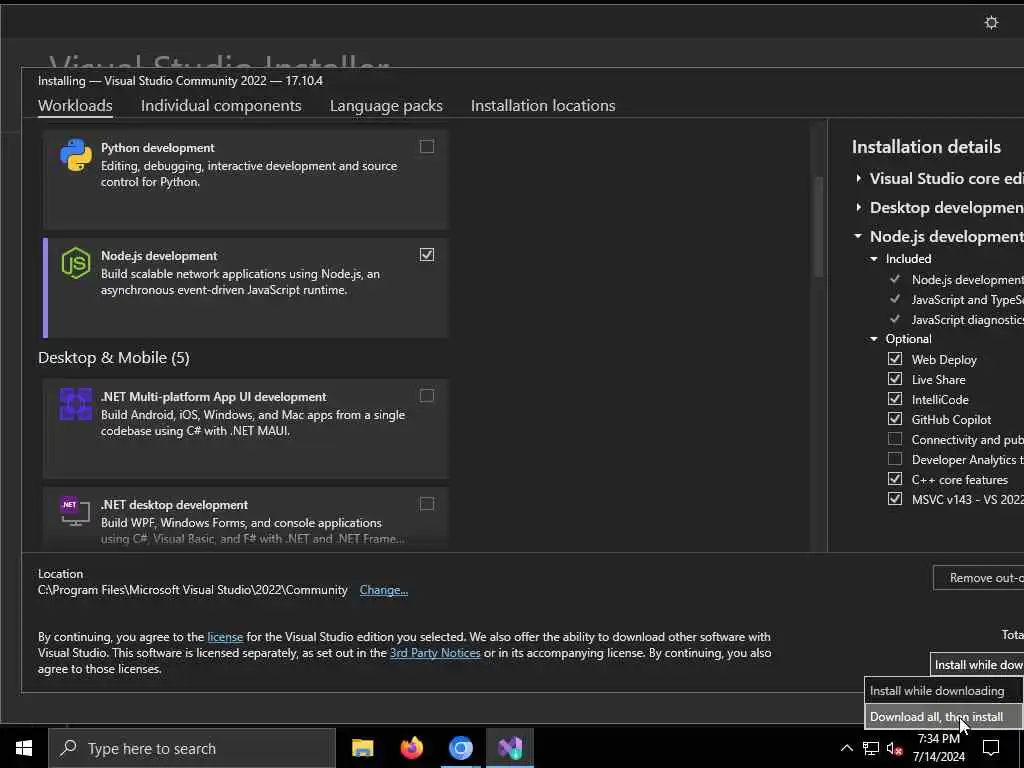Click the workloads list scrollbar thumb
Viewport: 1024px width, 768px height.
(x=818, y=227)
